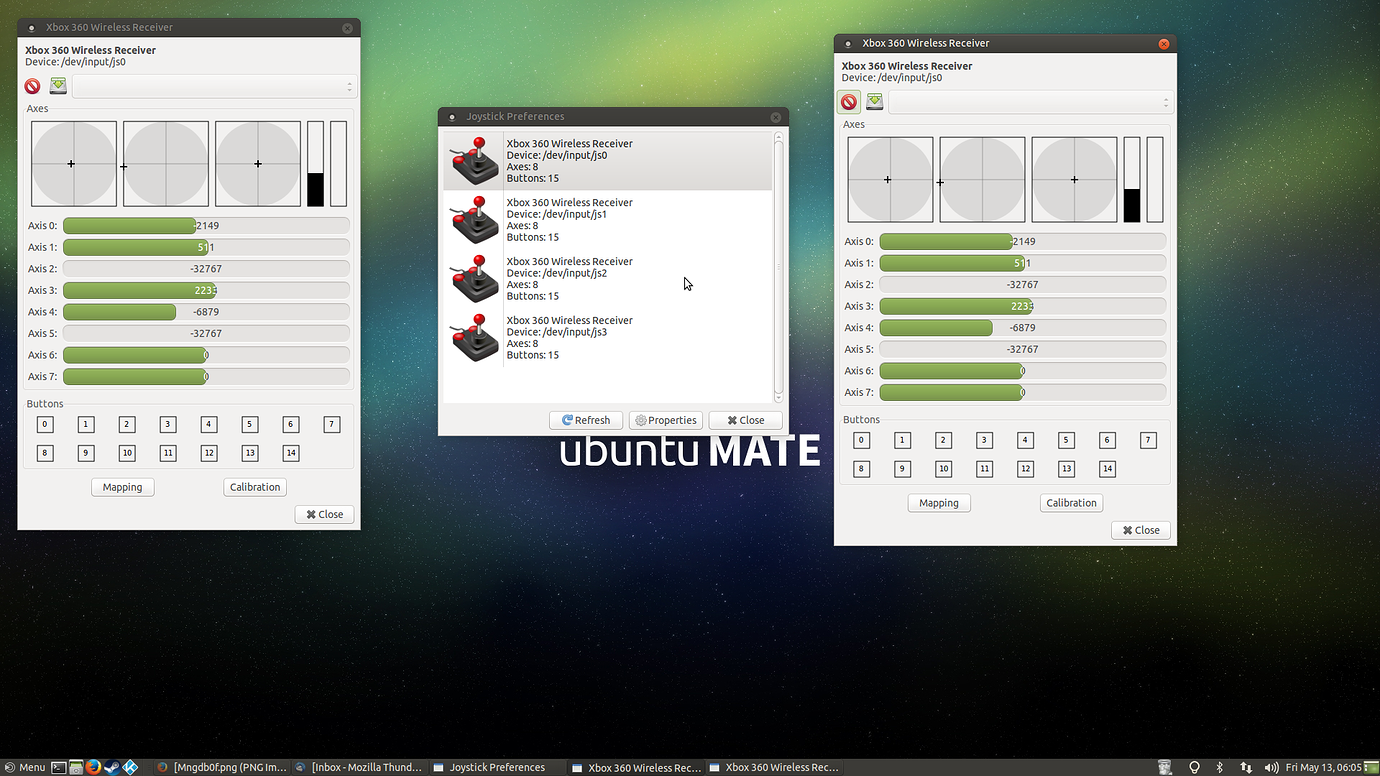Click the green save-profile icon in left receiver window
Viewport: 1380px width, 776px height.
(x=58, y=86)
